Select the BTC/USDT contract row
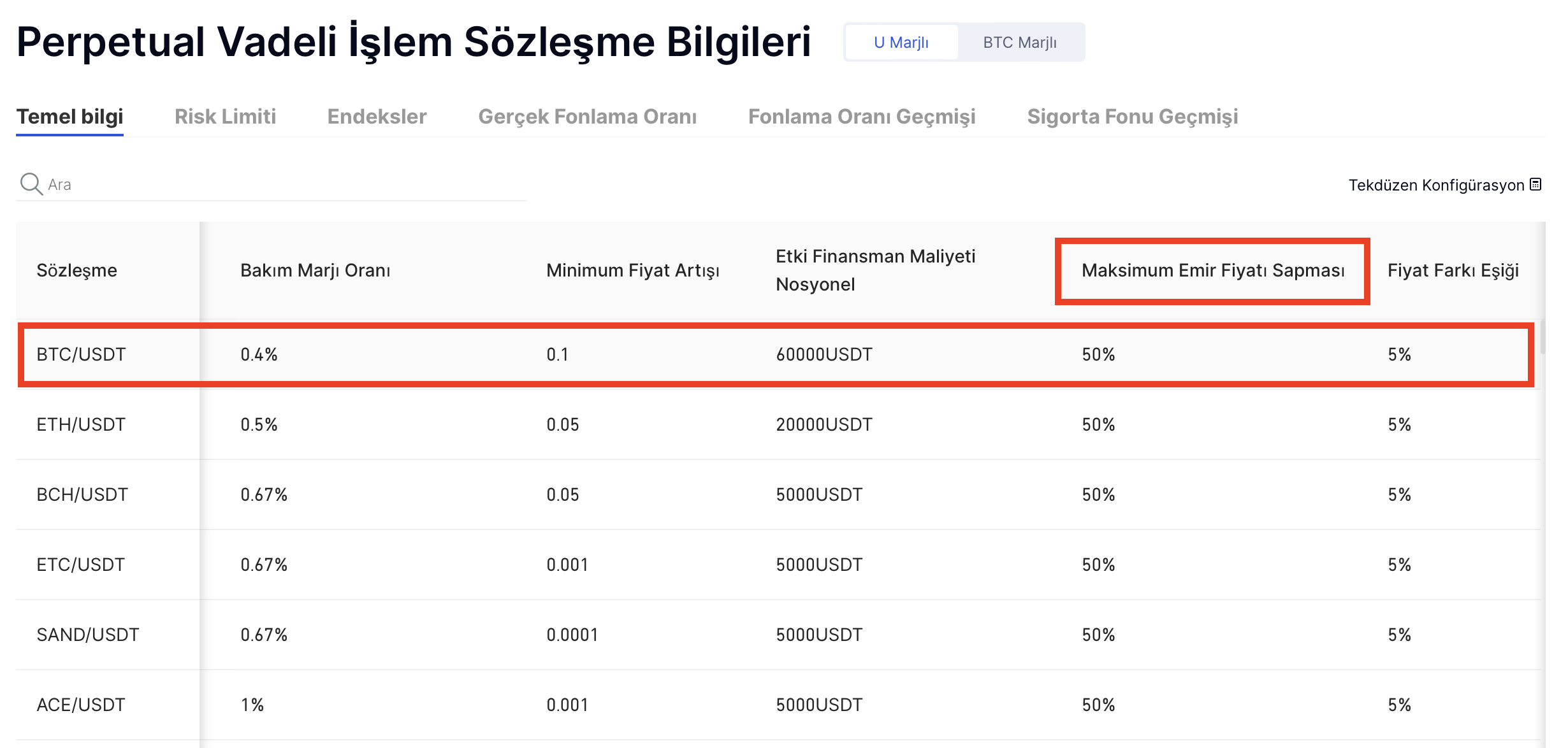Viewport: 1568px width, 748px height. [81, 354]
